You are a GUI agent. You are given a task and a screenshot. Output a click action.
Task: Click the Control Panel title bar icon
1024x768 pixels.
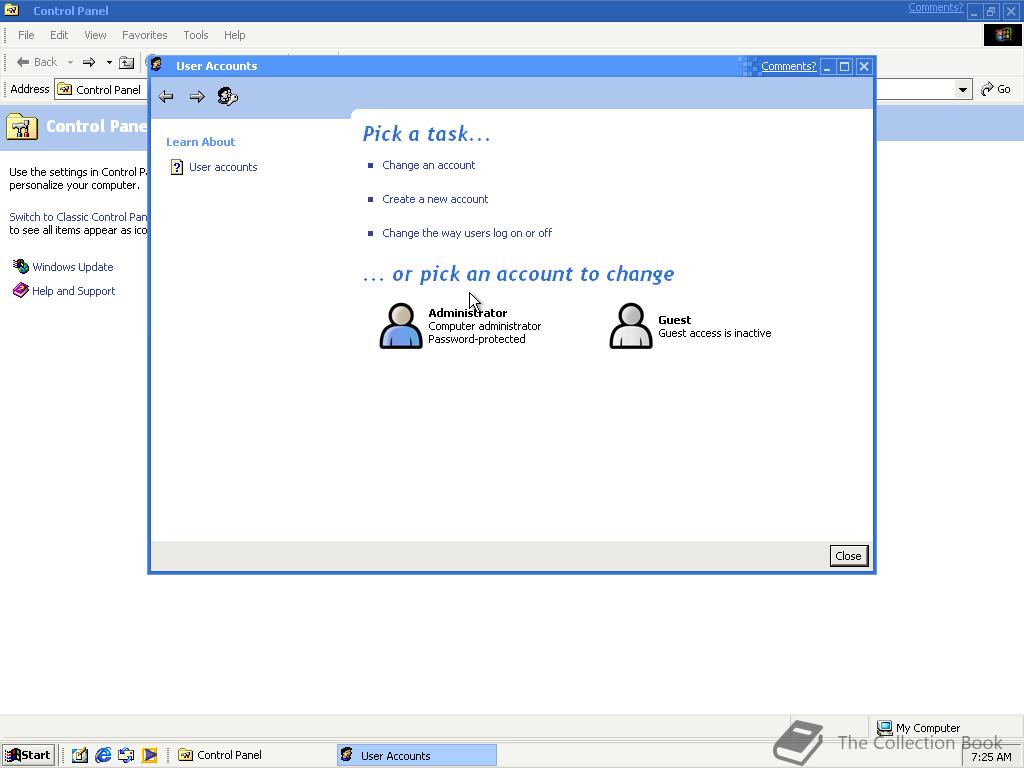12,10
